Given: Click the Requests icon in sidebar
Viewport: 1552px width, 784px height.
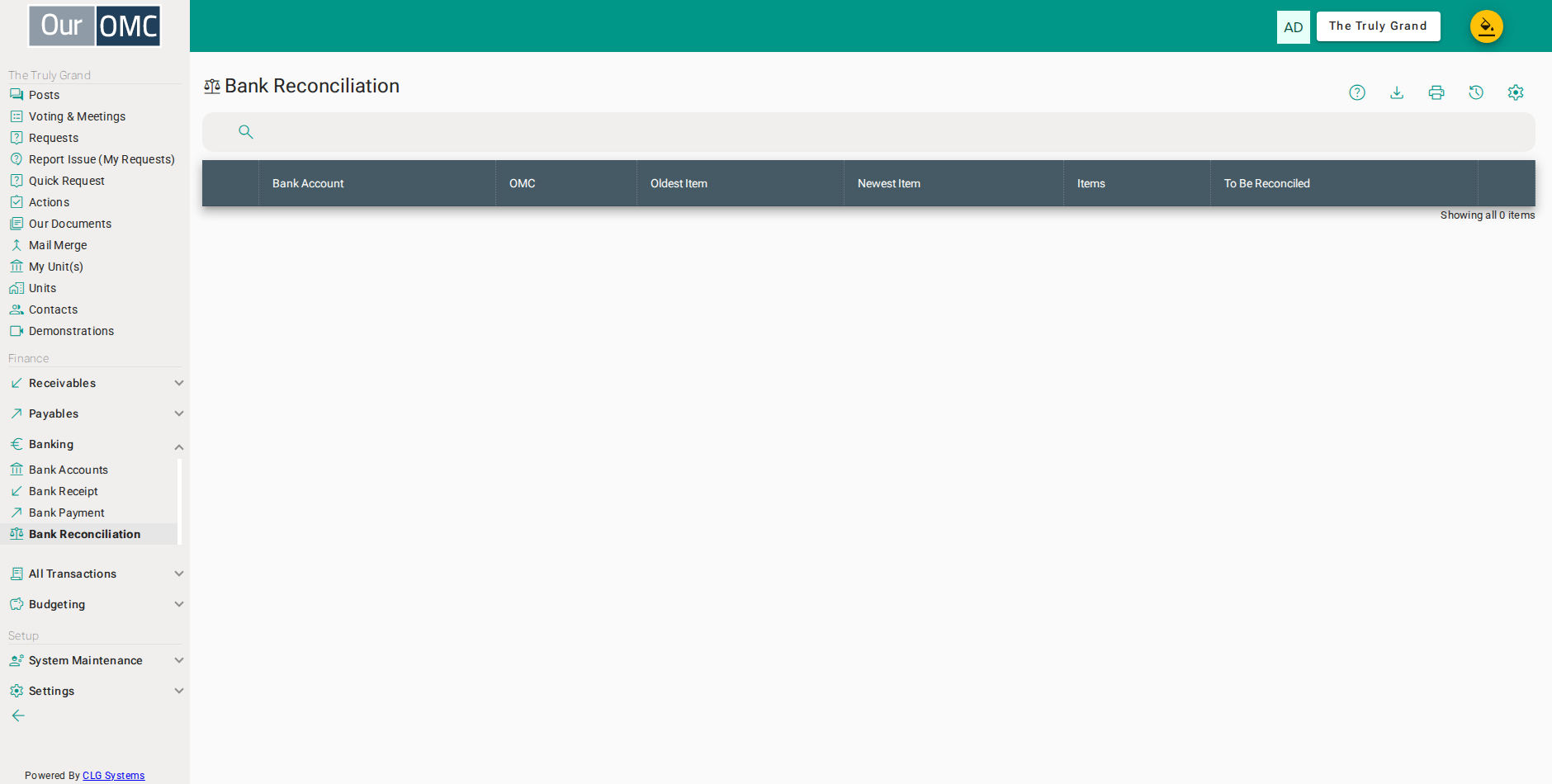Looking at the screenshot, I should click(17, 138).
